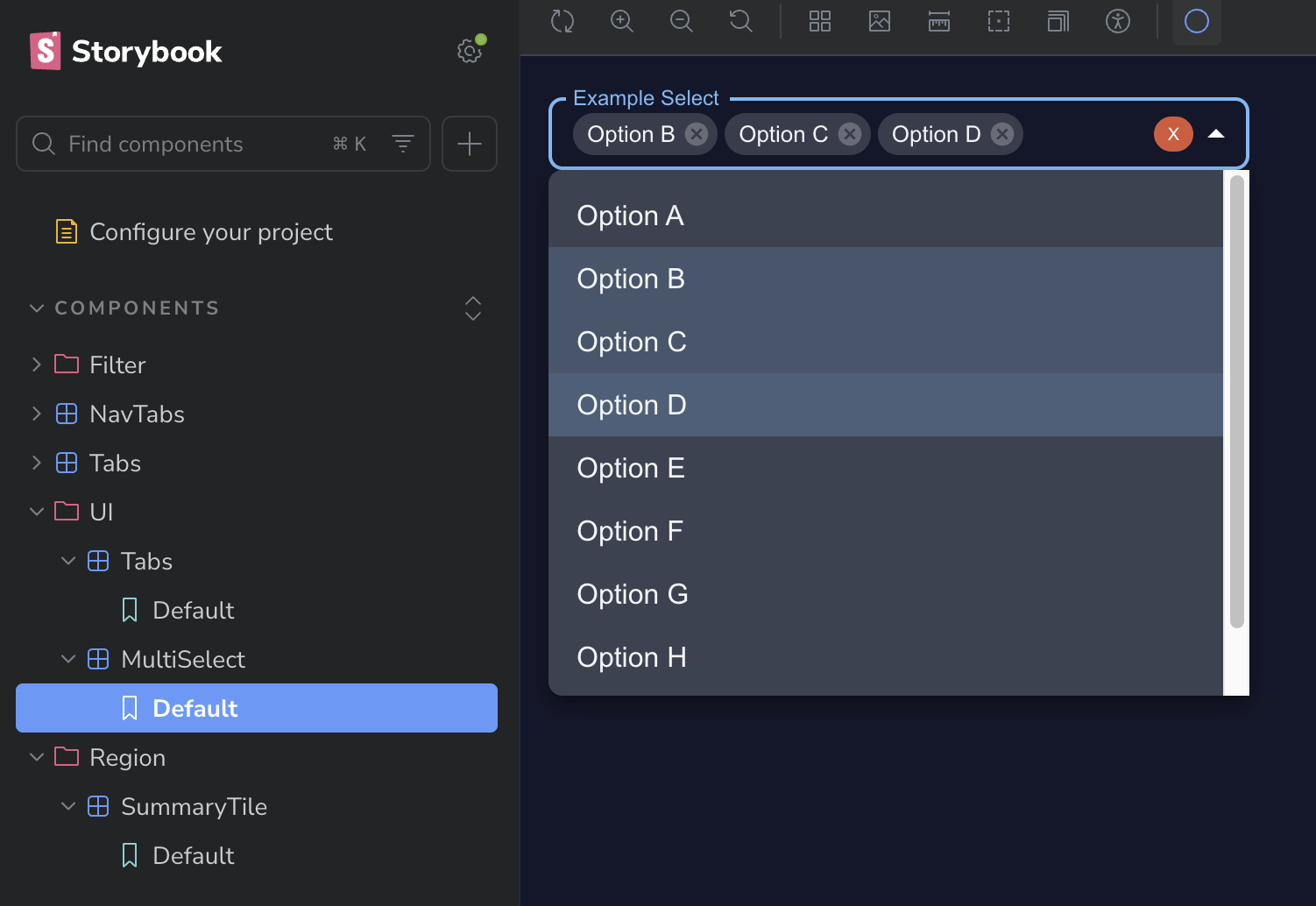Collapse the Tabs component under UI
Viewport: 1316px width, 906px height.
[x=68, y=561]
